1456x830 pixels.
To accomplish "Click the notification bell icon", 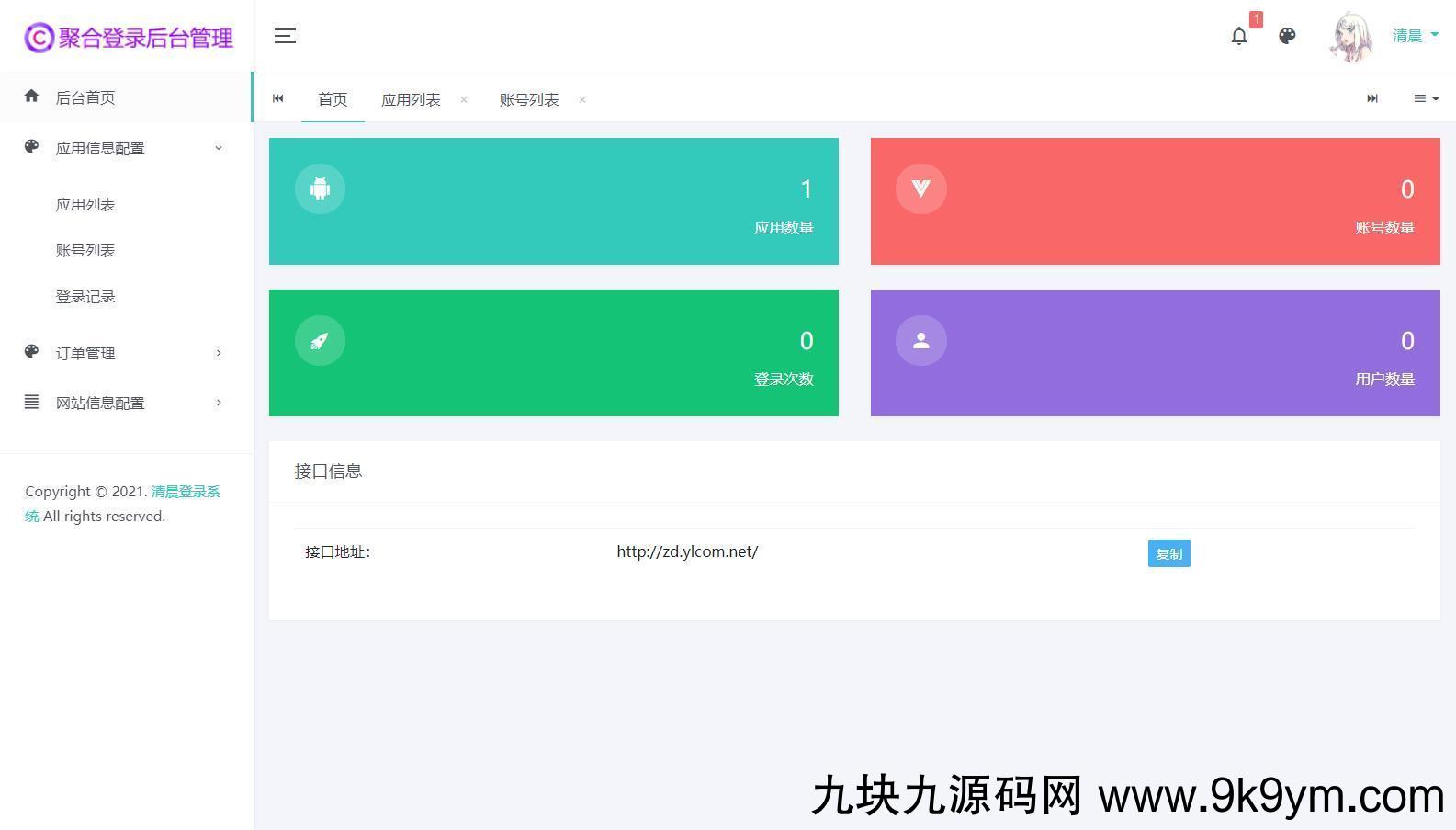I will pos(1239,36).
